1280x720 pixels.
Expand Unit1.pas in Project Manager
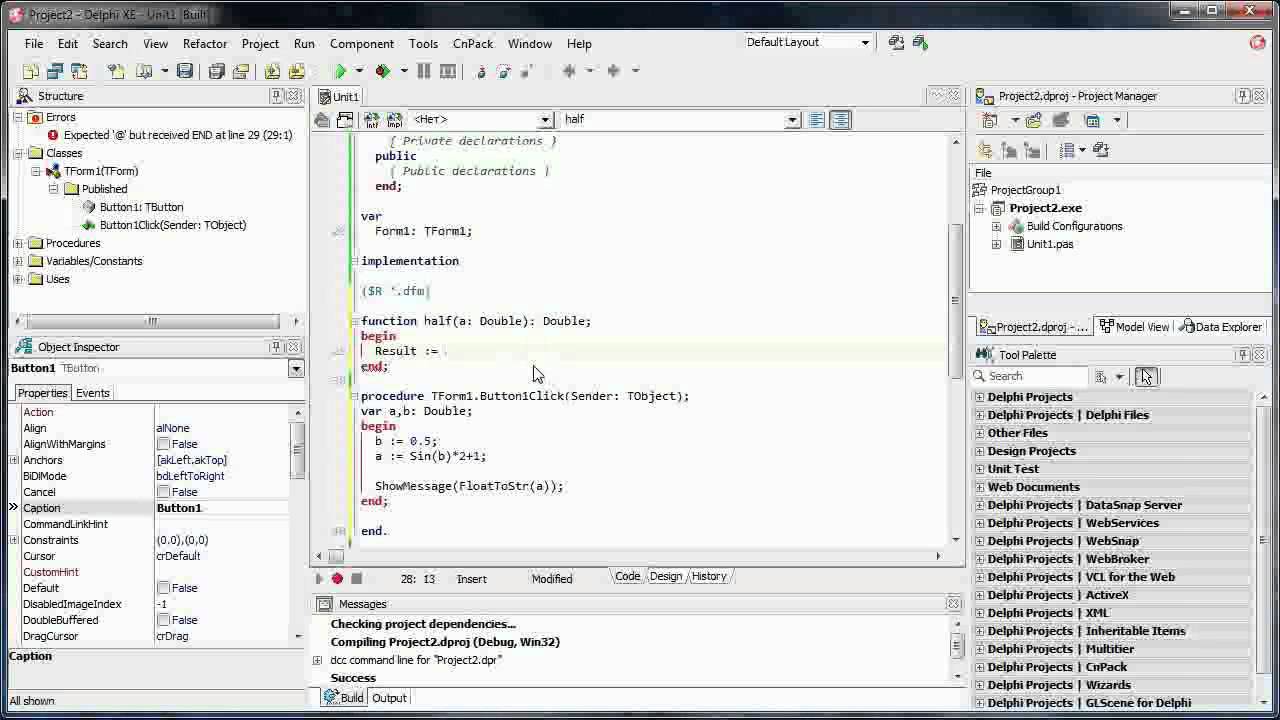tap(996, 244)
